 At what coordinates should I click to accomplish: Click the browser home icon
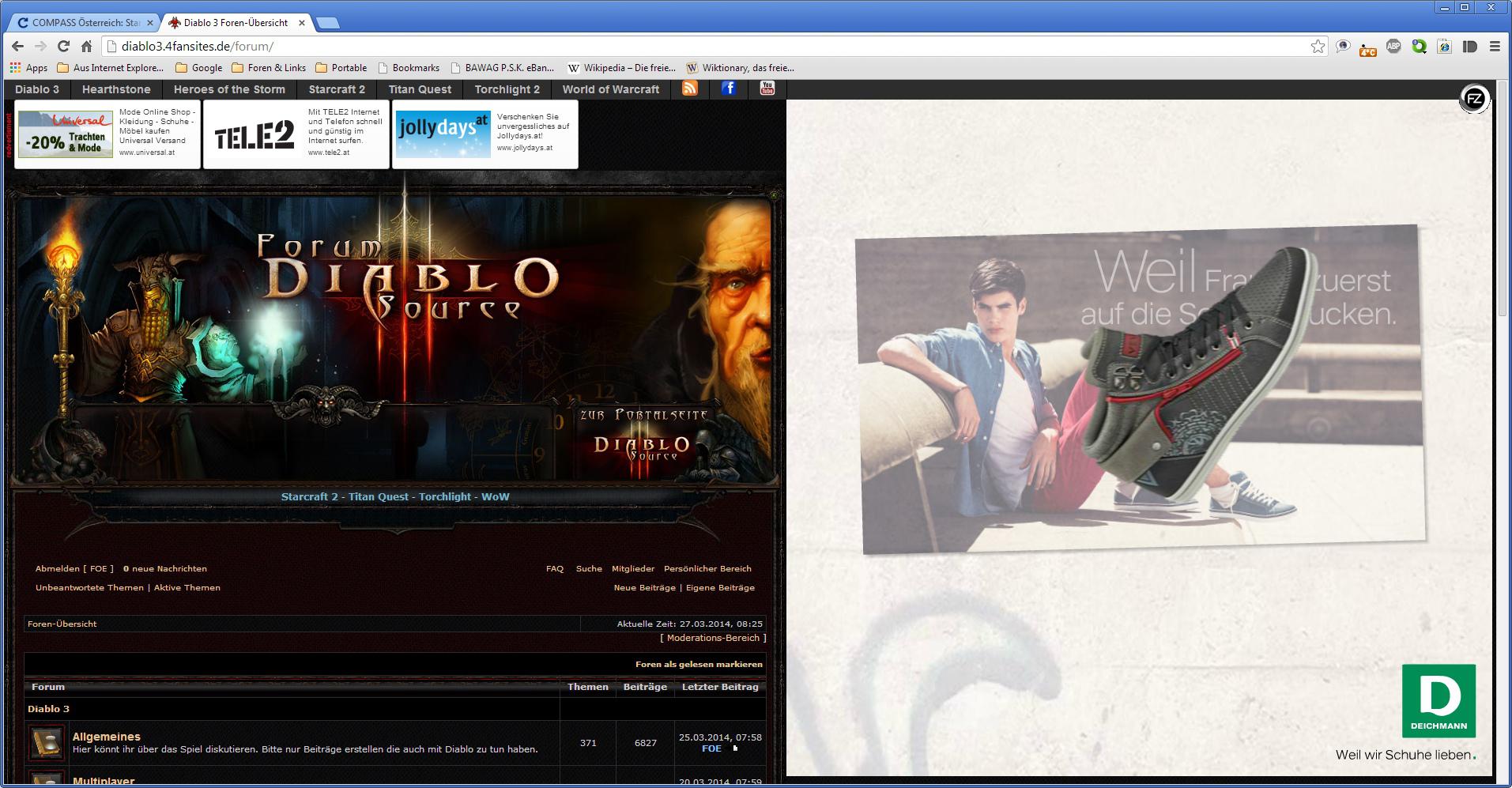87,47
